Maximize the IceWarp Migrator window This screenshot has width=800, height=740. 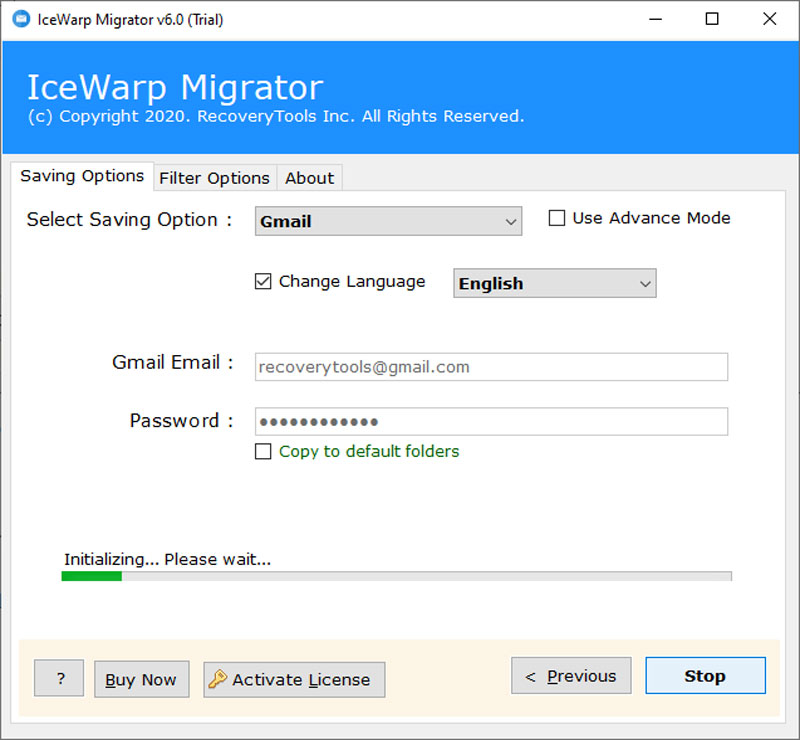(712, 19)
